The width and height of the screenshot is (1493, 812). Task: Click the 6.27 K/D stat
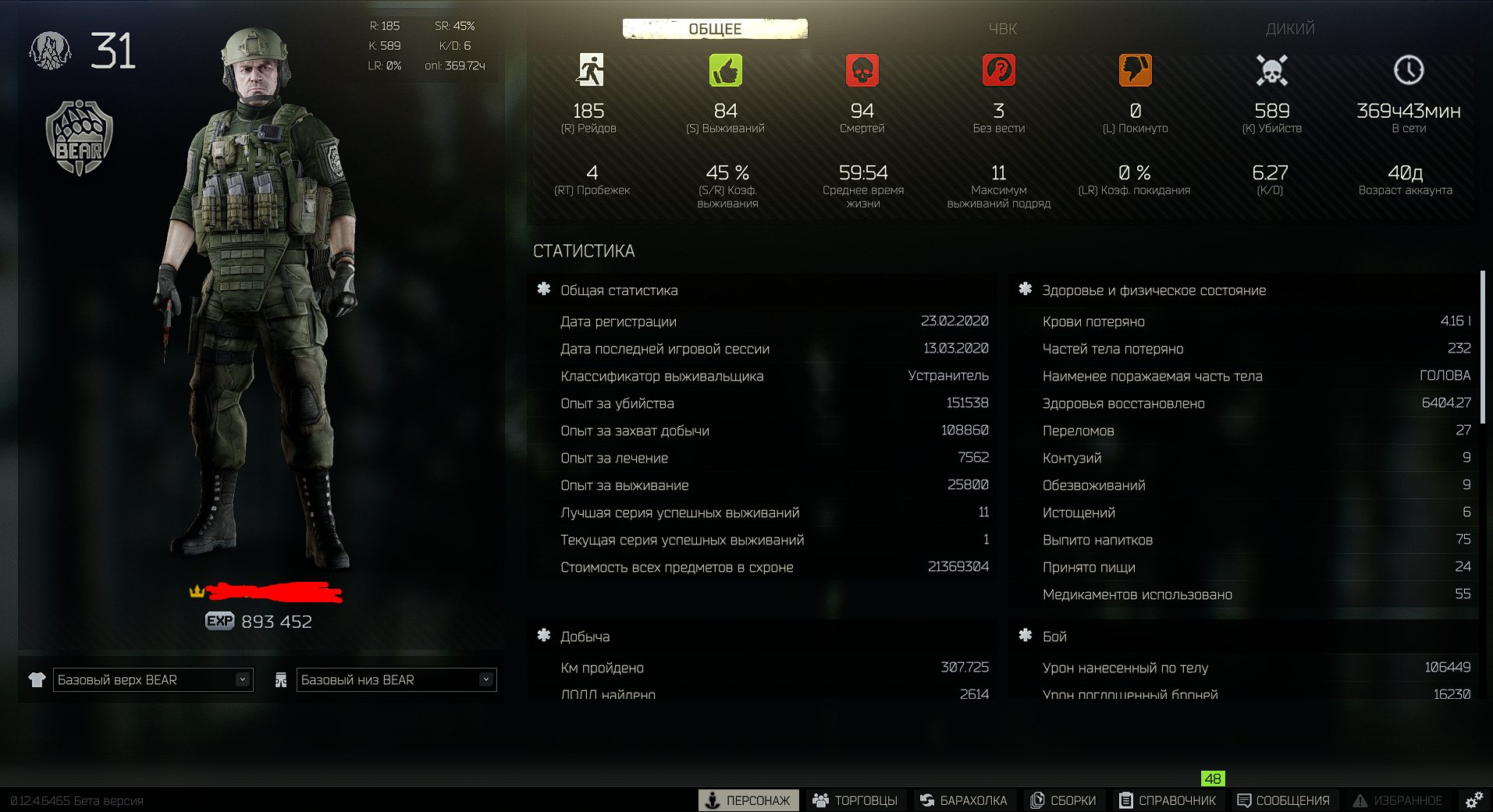click(1270, 179)
